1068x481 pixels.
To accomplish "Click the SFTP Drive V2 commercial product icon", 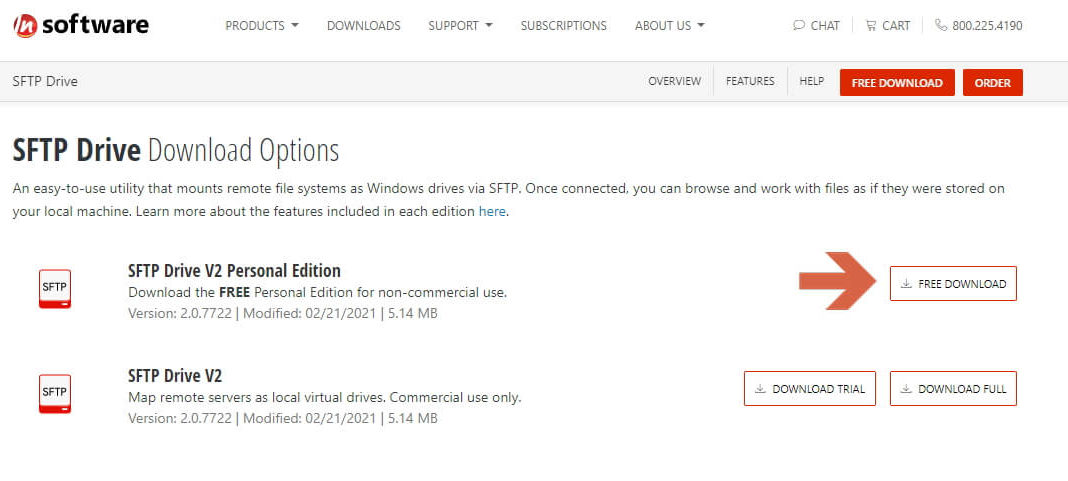I will (54, 394).
